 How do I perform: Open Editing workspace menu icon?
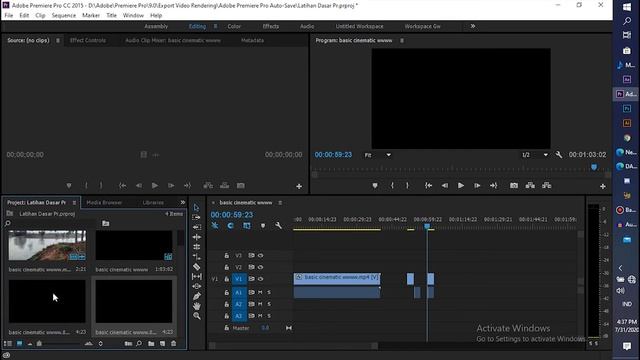click(215, 27)
